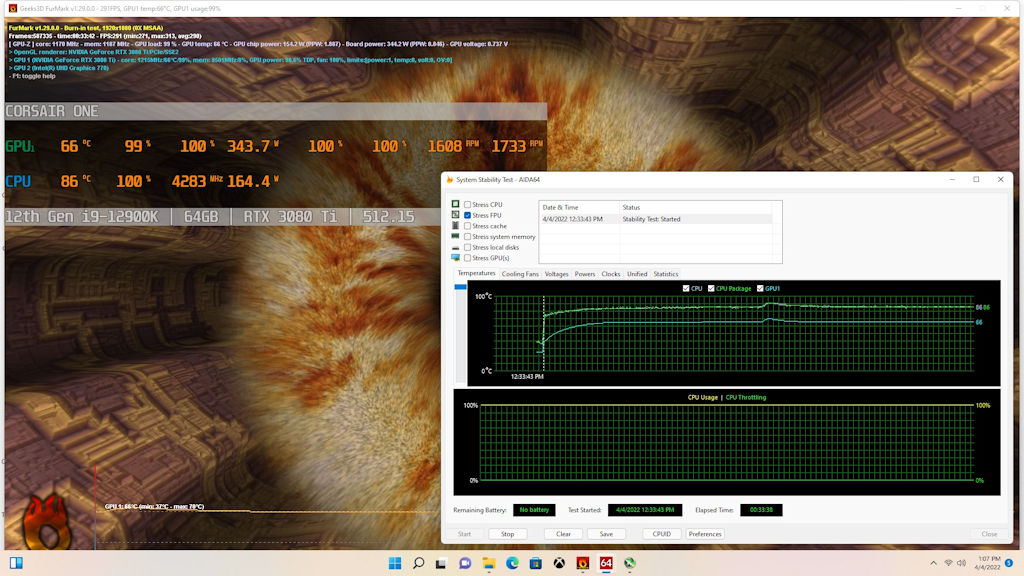This screenshot has width=1024, height=576.
Task: Click the greyed Start button in AIDA64
Action: [464, 534]
